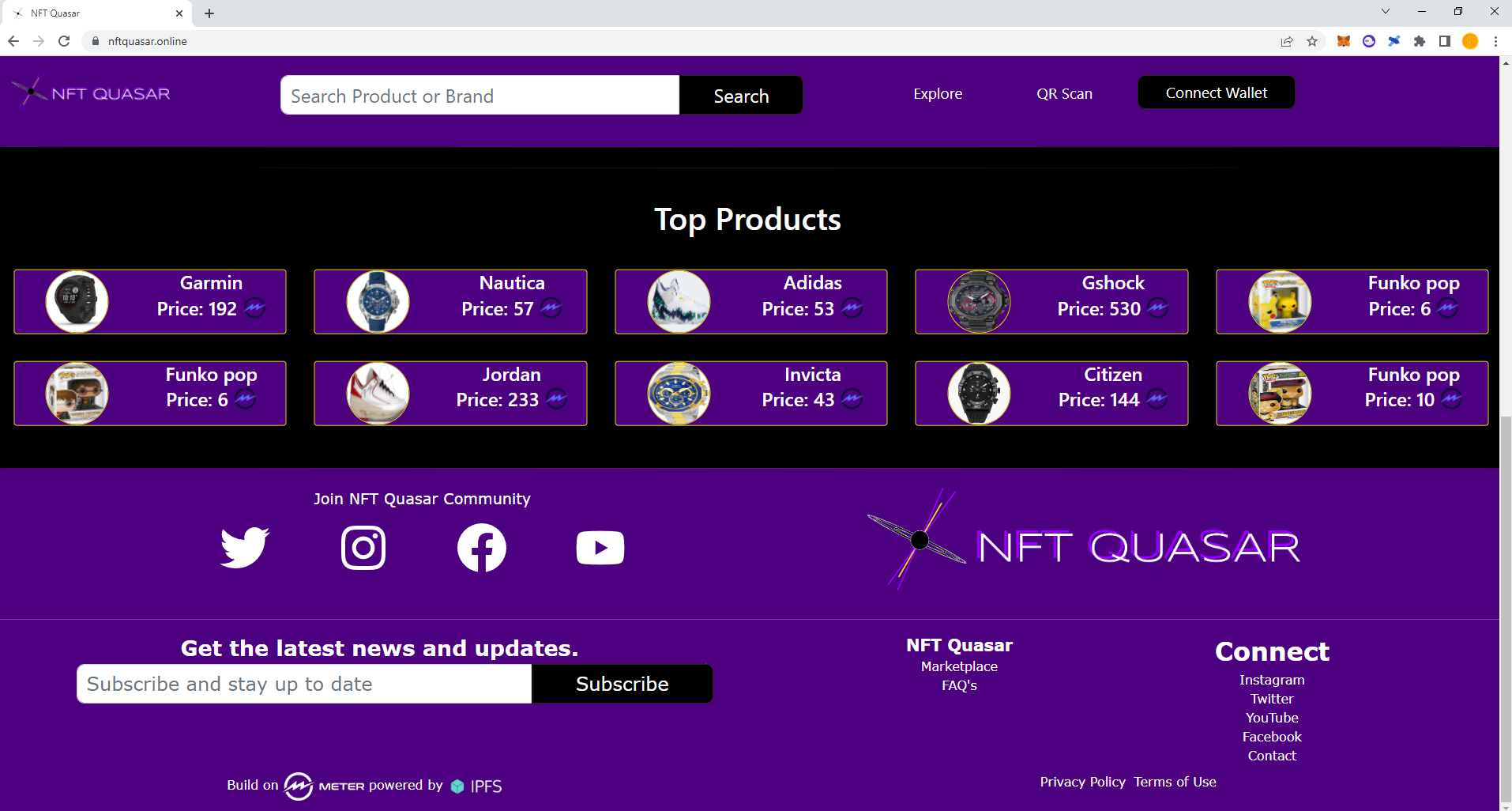Image resolution: width=1512 pixels, height=811 pixels.
Task: Open a new browser tab
Action: click(209, 13)
